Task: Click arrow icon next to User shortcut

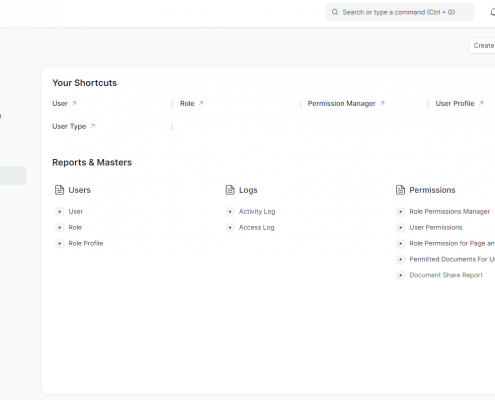Action: tap(74, 103)
